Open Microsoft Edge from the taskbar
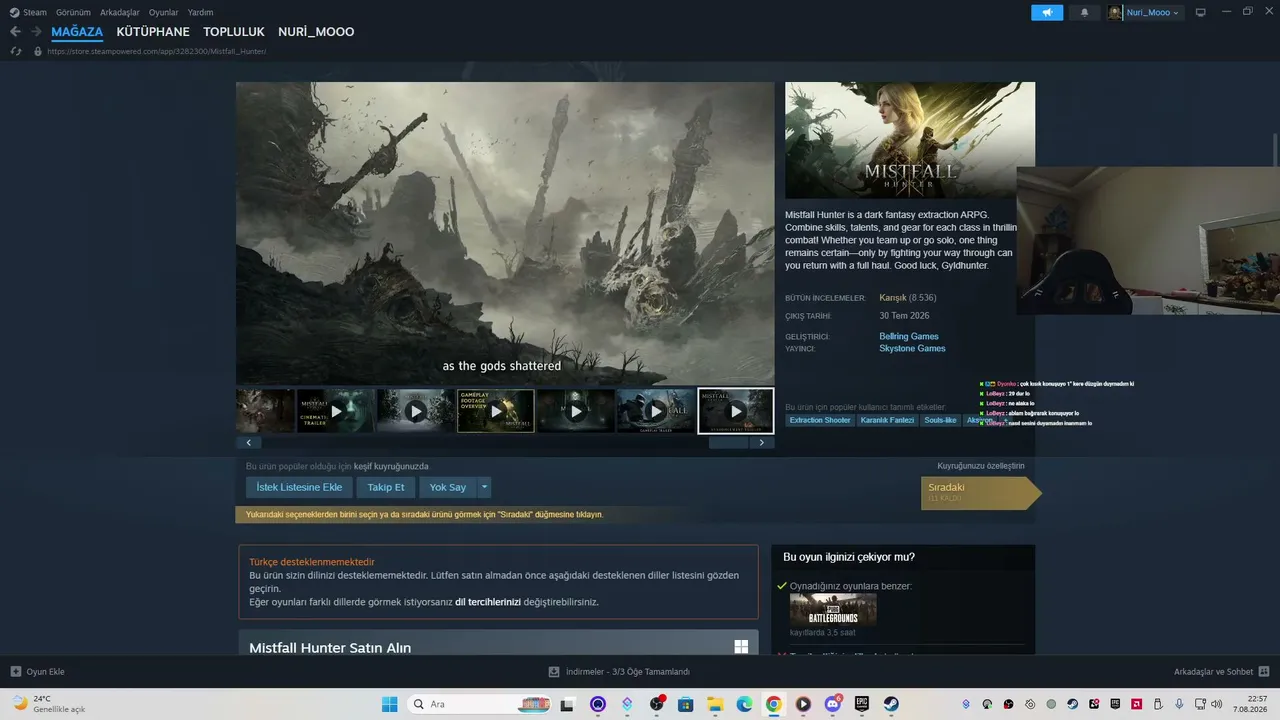Image resolution: width=1280 pixels, height=720 pixels. pyautogui.click(x=745, y=704)
